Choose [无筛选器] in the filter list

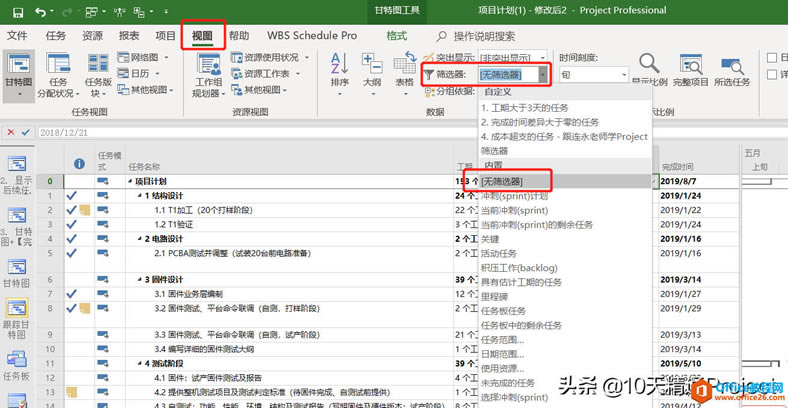coord(565,181)
